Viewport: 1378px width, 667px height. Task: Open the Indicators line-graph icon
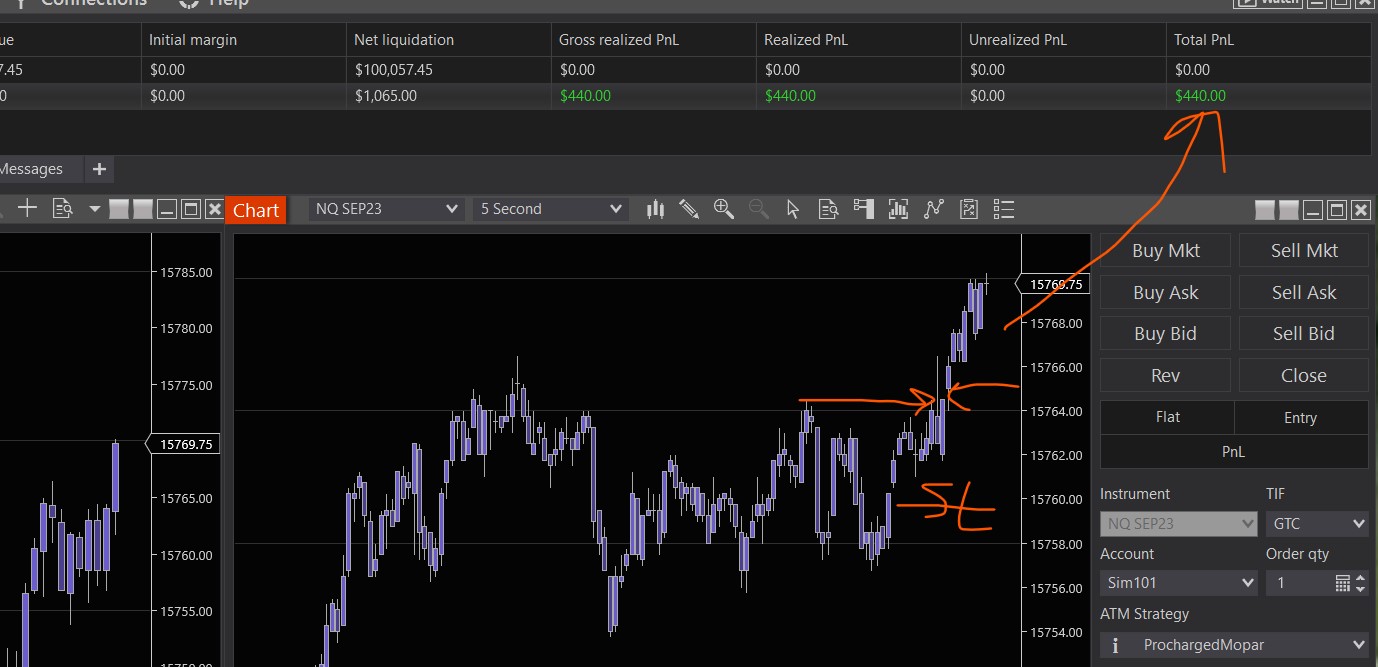tap(934, 209)
